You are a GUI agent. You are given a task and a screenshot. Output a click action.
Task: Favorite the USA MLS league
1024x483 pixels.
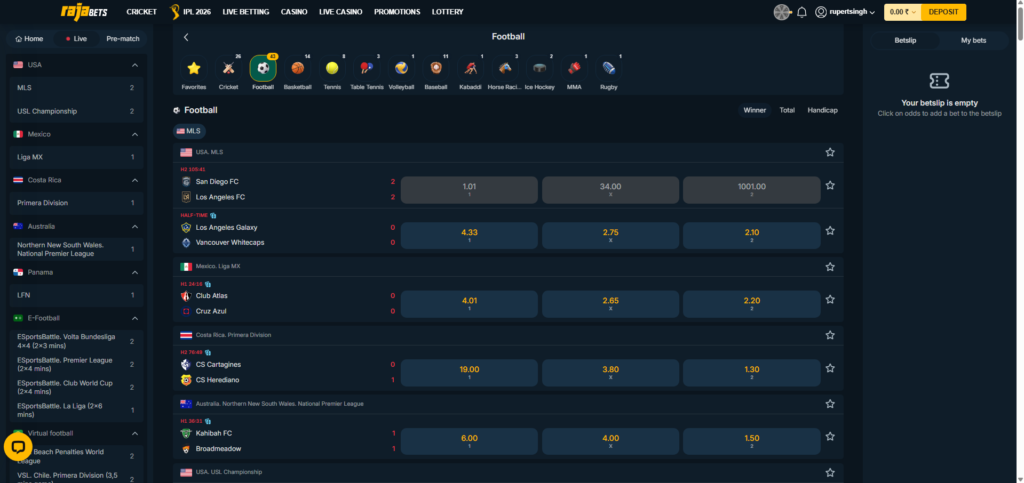click(x=830, y=152)
